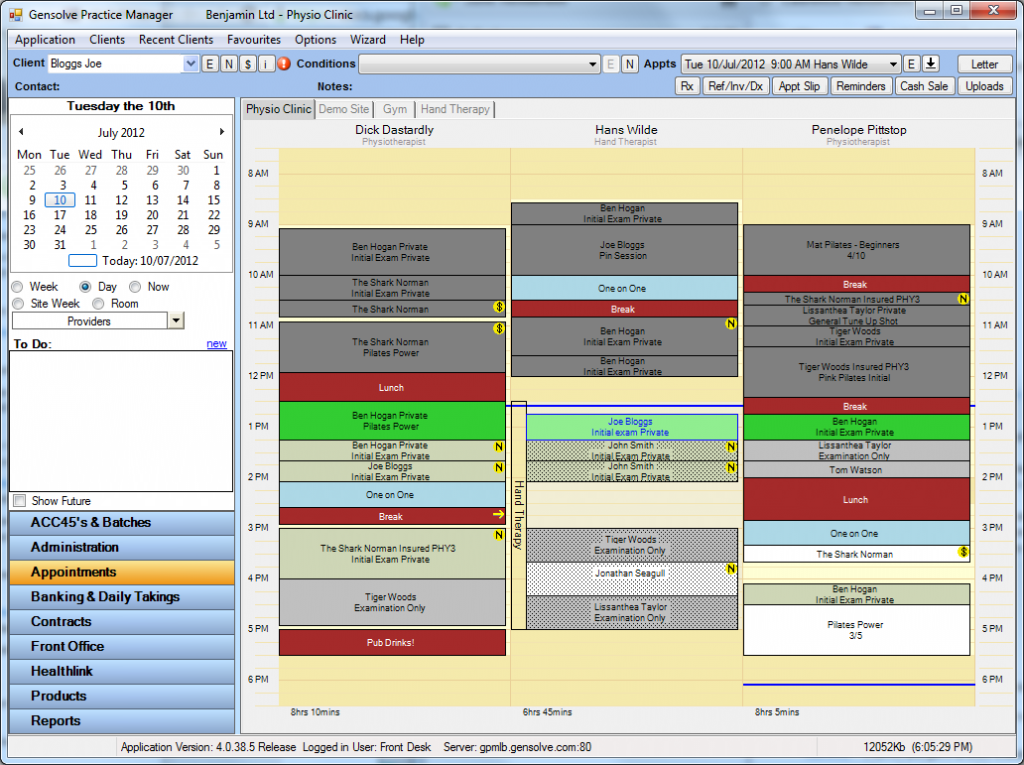Go to June using the calendar's left arrow
Viewport: 1024px width, 765px height.
[20, 132]
